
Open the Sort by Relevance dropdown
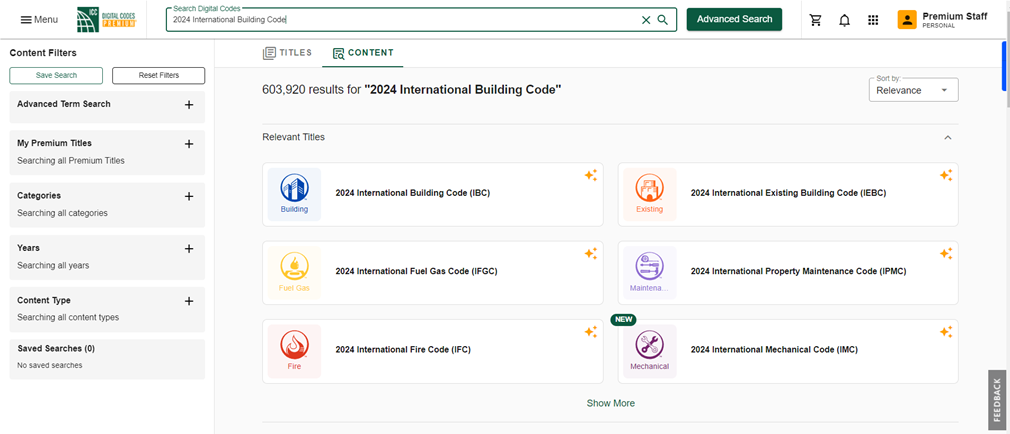(913, 90)
